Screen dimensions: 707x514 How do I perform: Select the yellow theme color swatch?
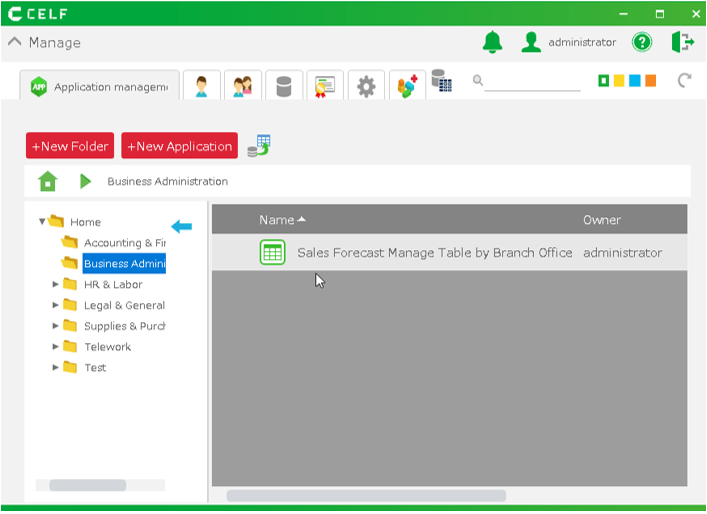(619, 81)
